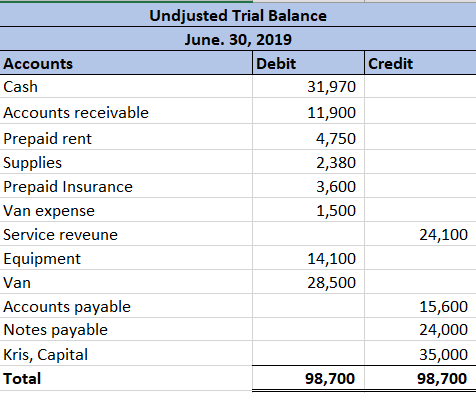Select Equipment debit value 14,100
This screenshot has width=476, height=393.
308,258
